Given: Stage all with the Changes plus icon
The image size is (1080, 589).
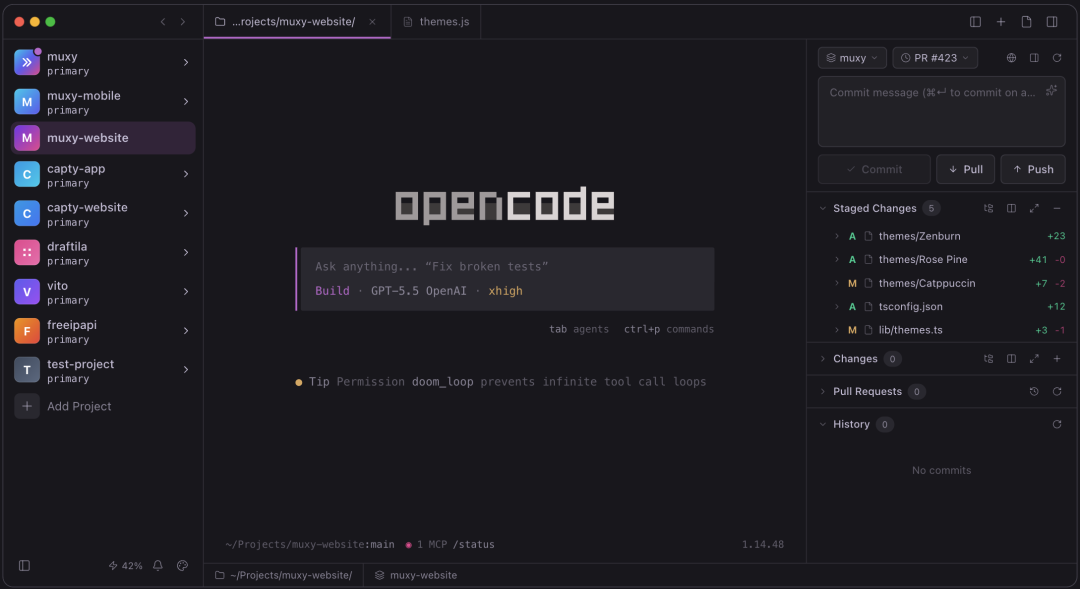Looking at the screenshot, I should (x=1057, y=359).
